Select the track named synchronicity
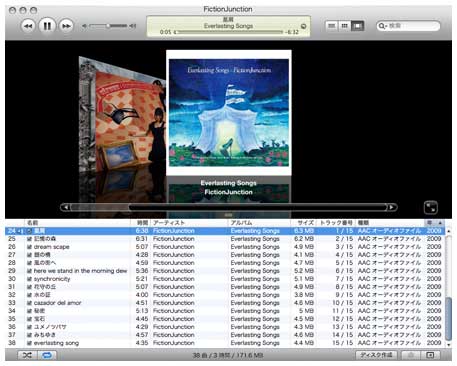Viewport: 457px width, 366px height. [52, 279]
